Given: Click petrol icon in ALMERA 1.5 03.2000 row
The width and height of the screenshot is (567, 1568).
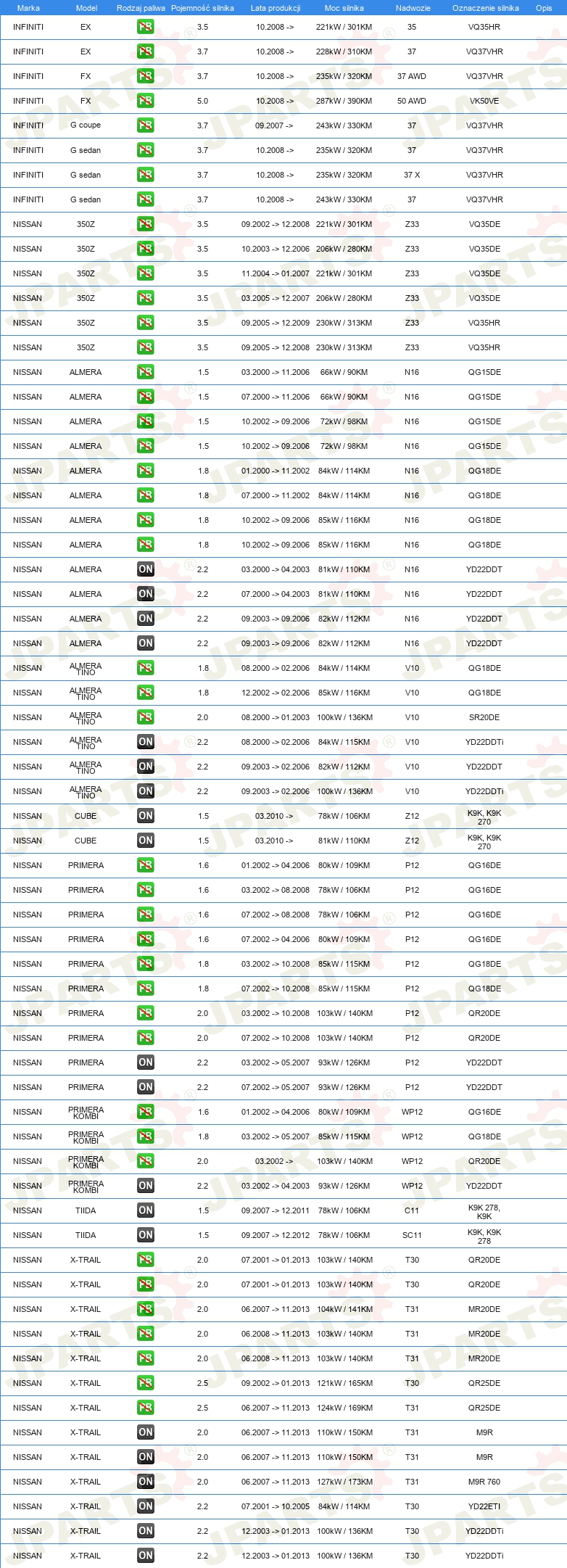Looking at the screenshot, I should [146, 372].
